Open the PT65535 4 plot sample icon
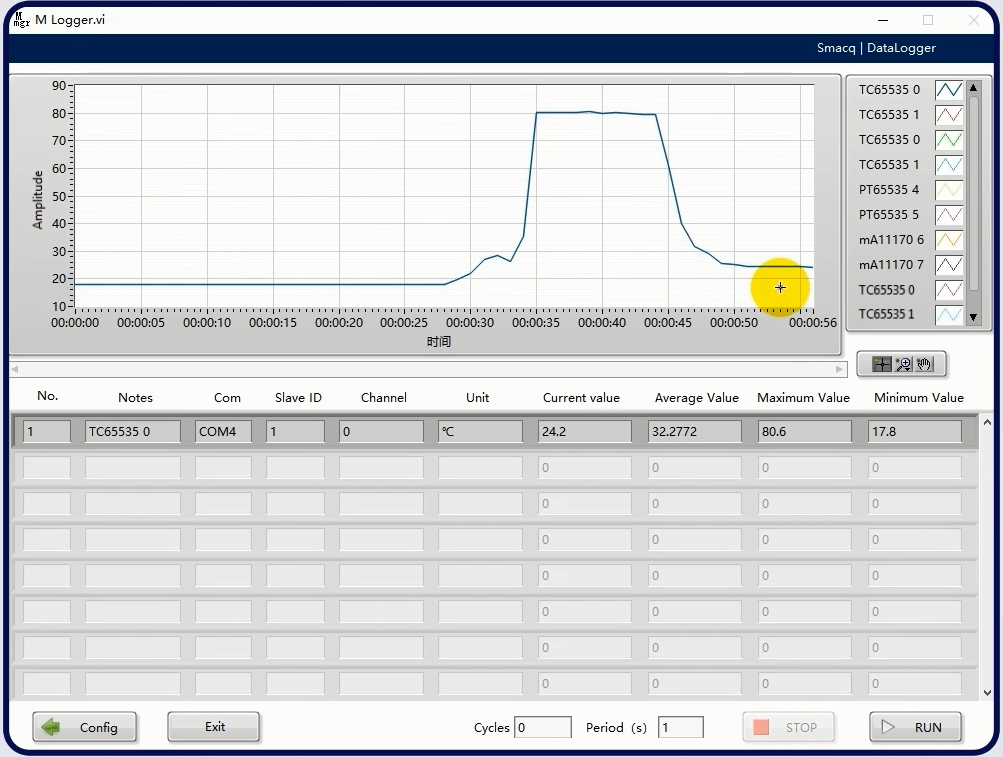1003x757 pixels. [x=949, y=189]
